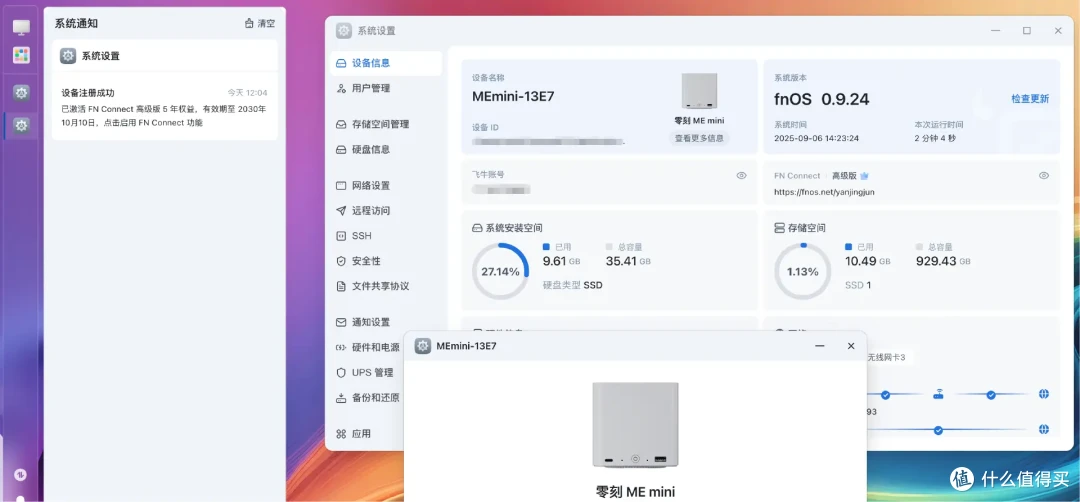Open 存储空间管理 in the sidebar
The image size is (1080, 502).
pyautogui.click(x=386, y=125)
